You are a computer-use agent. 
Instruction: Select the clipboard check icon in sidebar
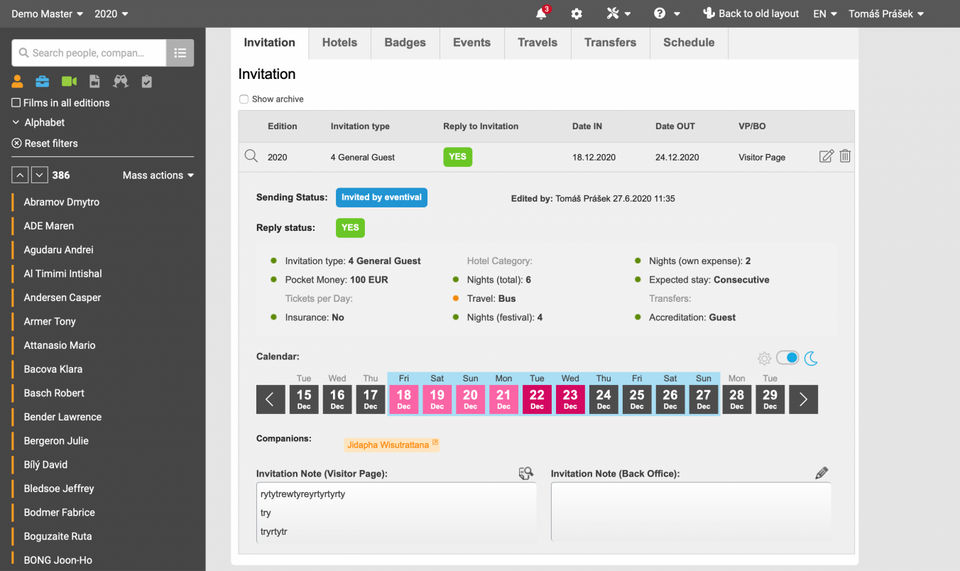click(x=146, y=81)
